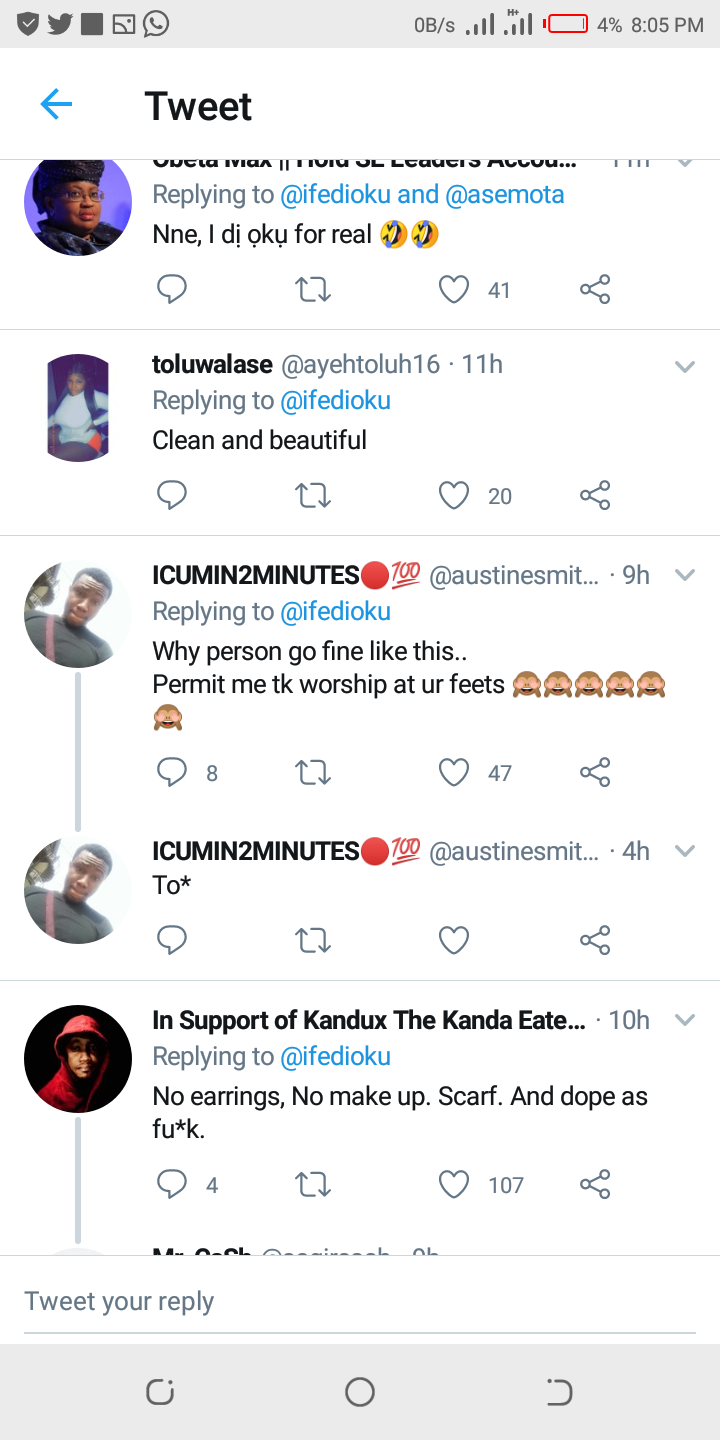Open @asemota mention link
The width and height of the screenshot is (720, 1440).
coord(504,194)
